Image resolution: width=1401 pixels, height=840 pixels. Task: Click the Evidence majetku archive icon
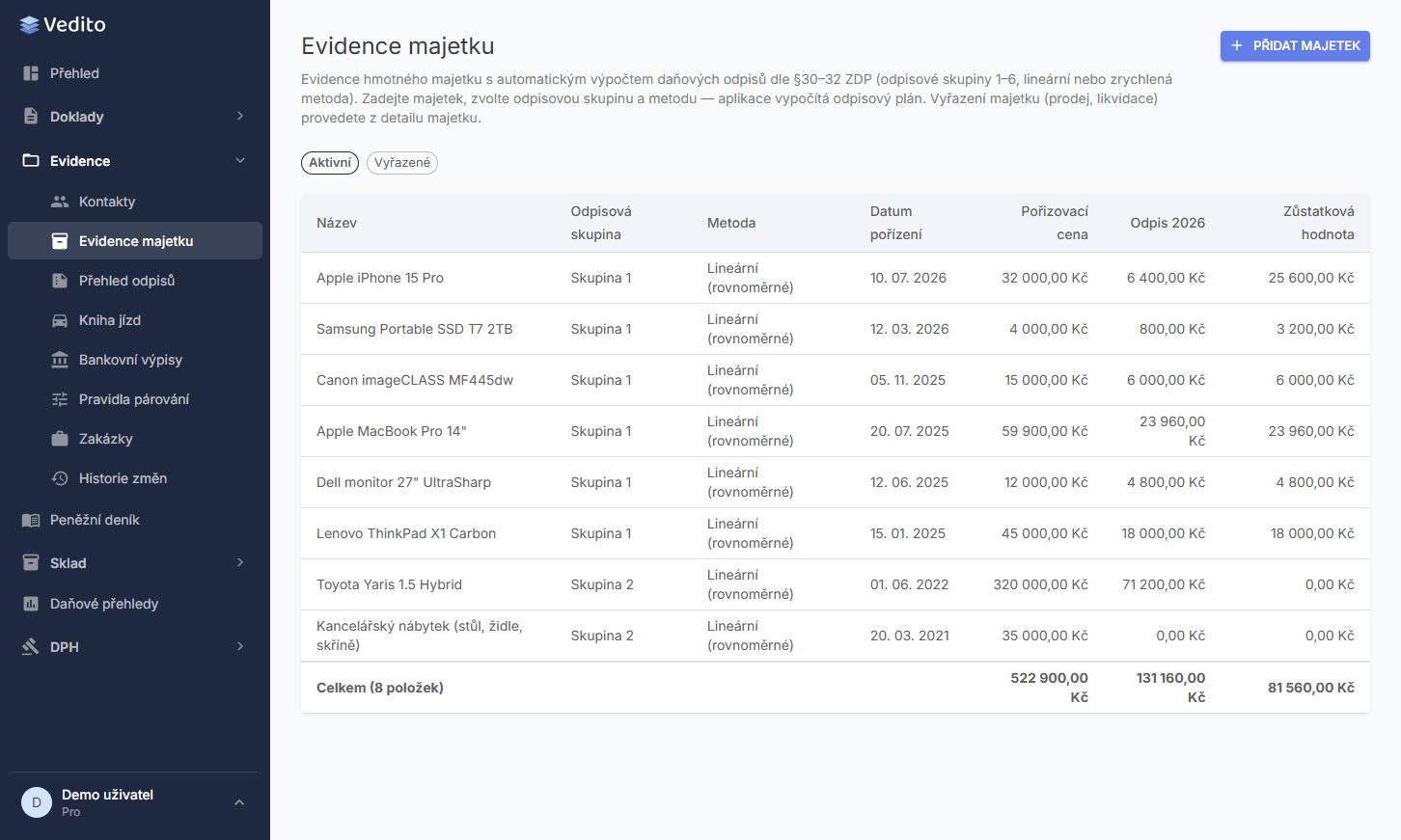(60, 241)
